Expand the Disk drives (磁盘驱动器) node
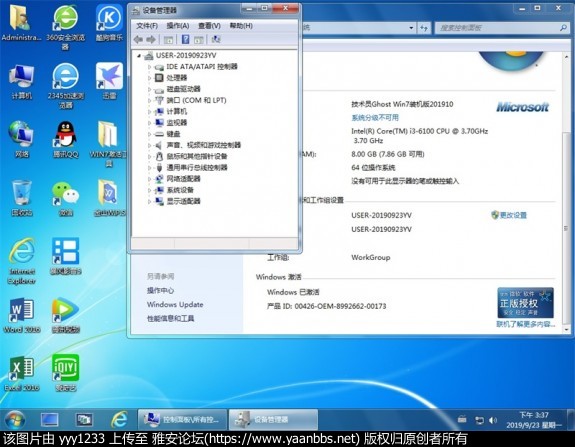 149,89
